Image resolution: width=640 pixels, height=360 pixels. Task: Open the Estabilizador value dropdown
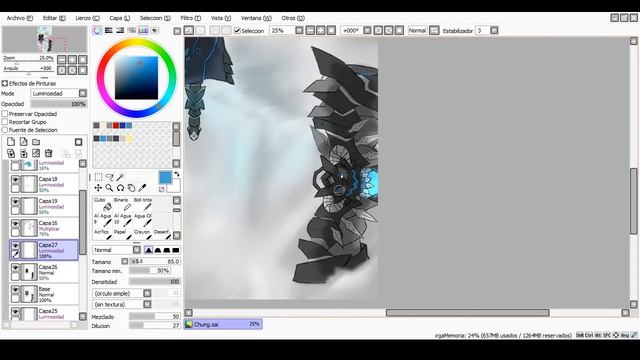pyautogui.click(x=494, y=31)
